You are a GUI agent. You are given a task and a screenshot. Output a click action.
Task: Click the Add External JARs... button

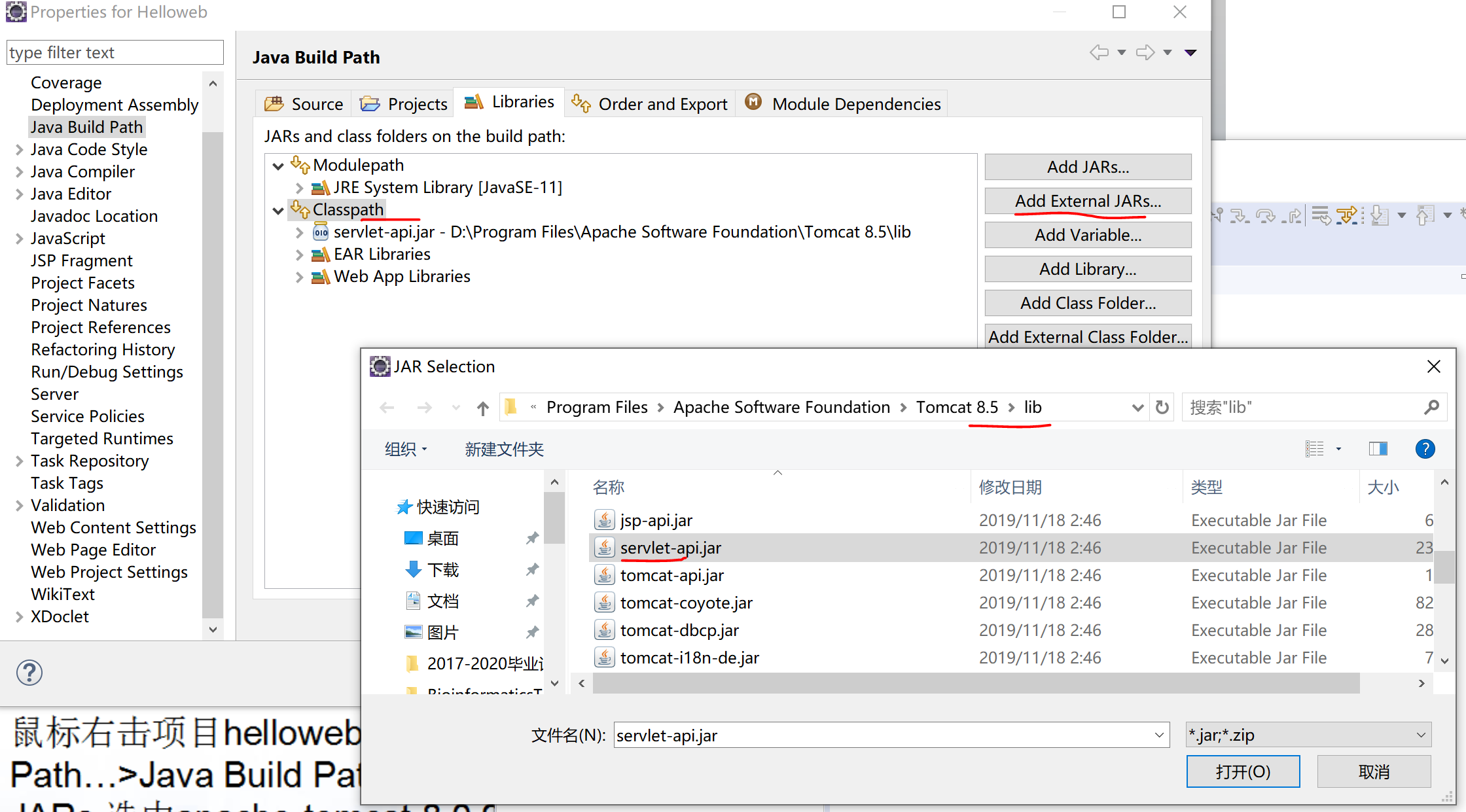coord(1088,201)
